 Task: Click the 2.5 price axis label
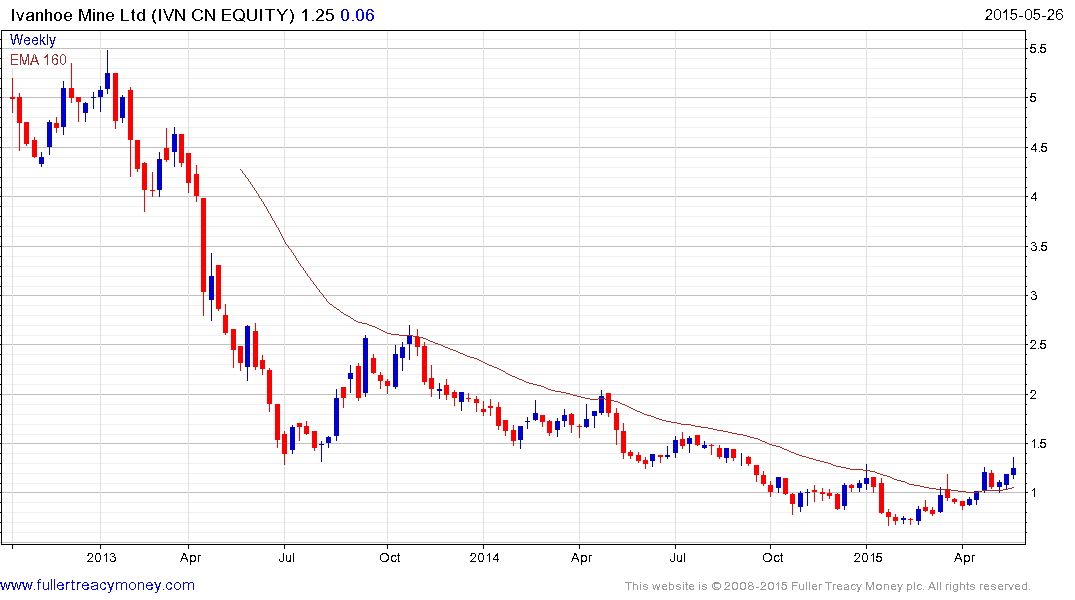click(1038, 345)
